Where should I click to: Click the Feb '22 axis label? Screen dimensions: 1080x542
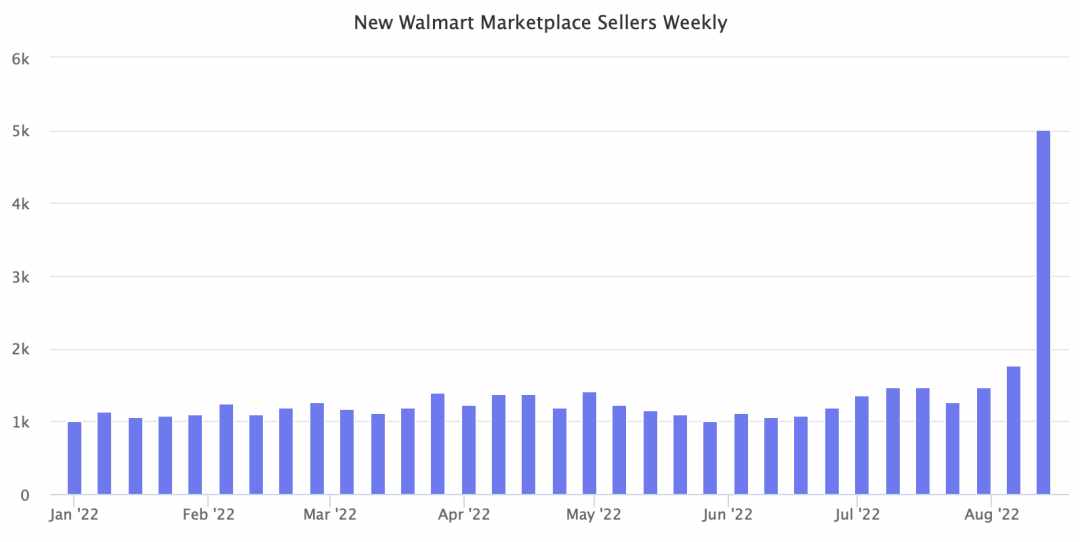209,515
